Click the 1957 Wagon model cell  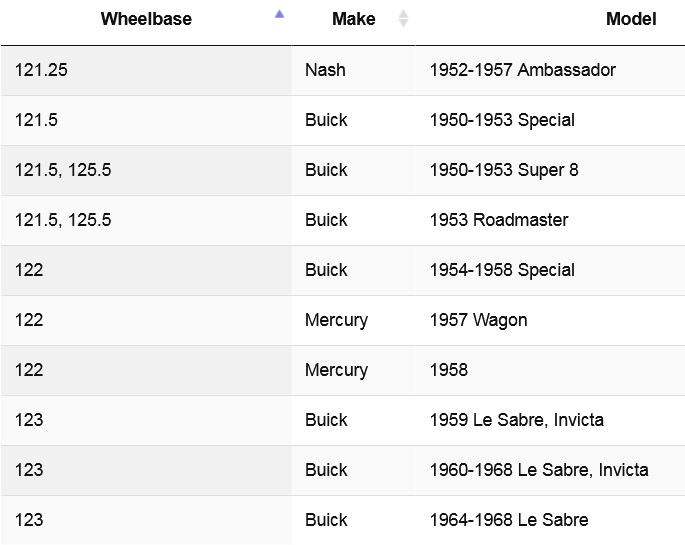[x=478, y=320]
